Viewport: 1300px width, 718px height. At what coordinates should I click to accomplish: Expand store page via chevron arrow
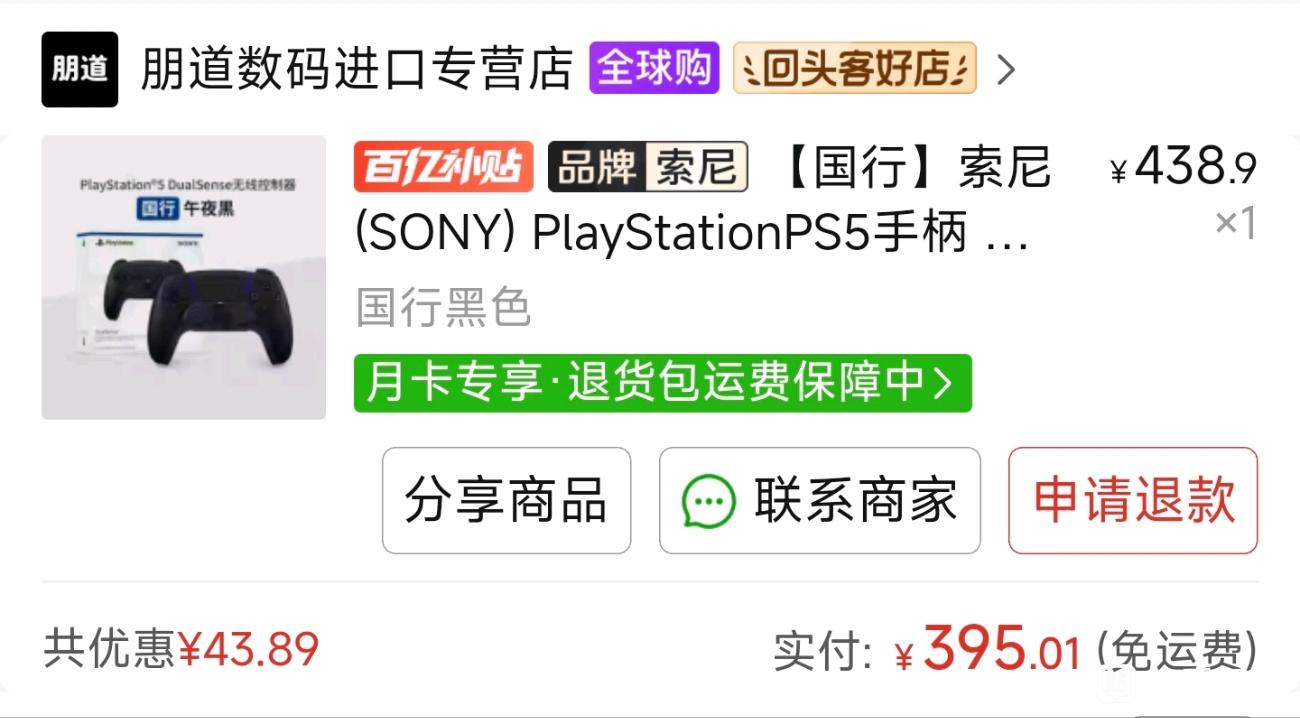click(x=1006, y=69)
